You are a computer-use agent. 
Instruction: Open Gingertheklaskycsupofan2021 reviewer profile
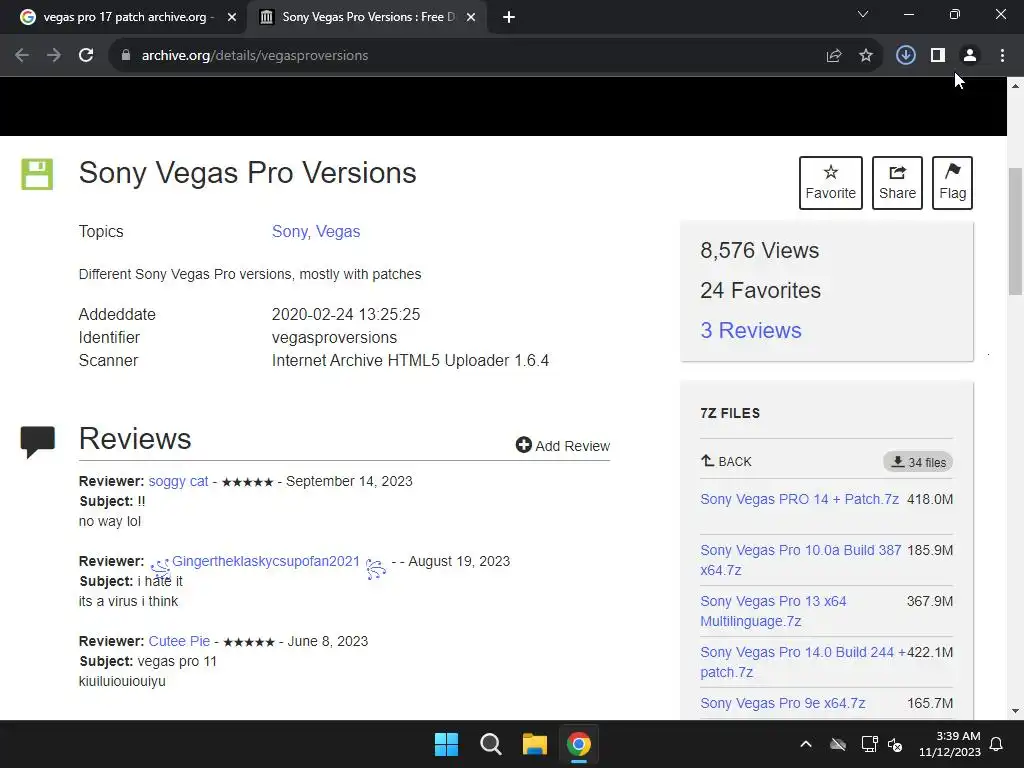pos(266,561)
